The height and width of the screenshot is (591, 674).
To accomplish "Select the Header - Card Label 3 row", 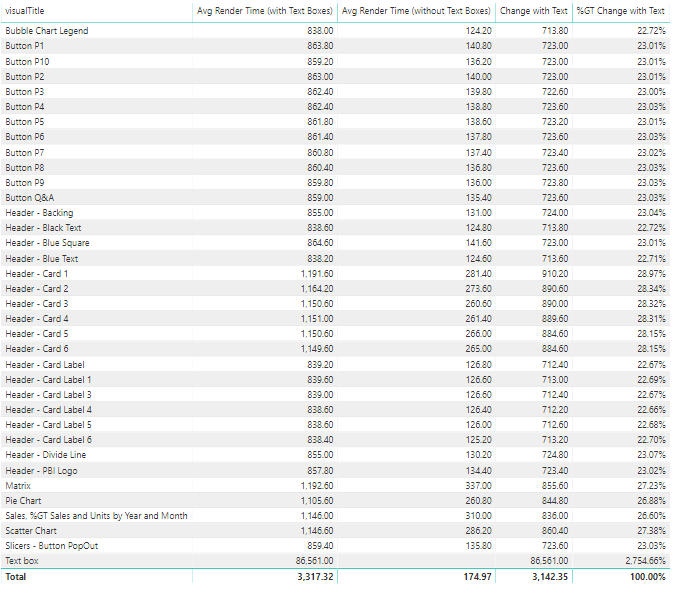I will tap(335, 395).
